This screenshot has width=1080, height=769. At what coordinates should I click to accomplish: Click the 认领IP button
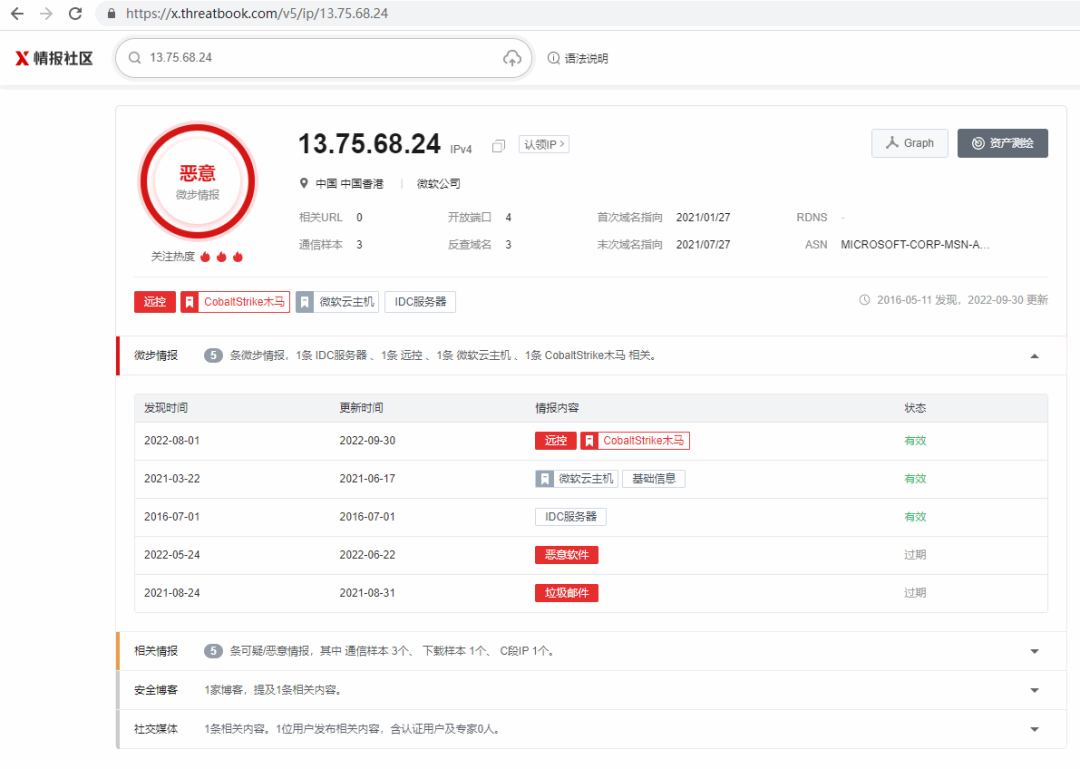543,144
